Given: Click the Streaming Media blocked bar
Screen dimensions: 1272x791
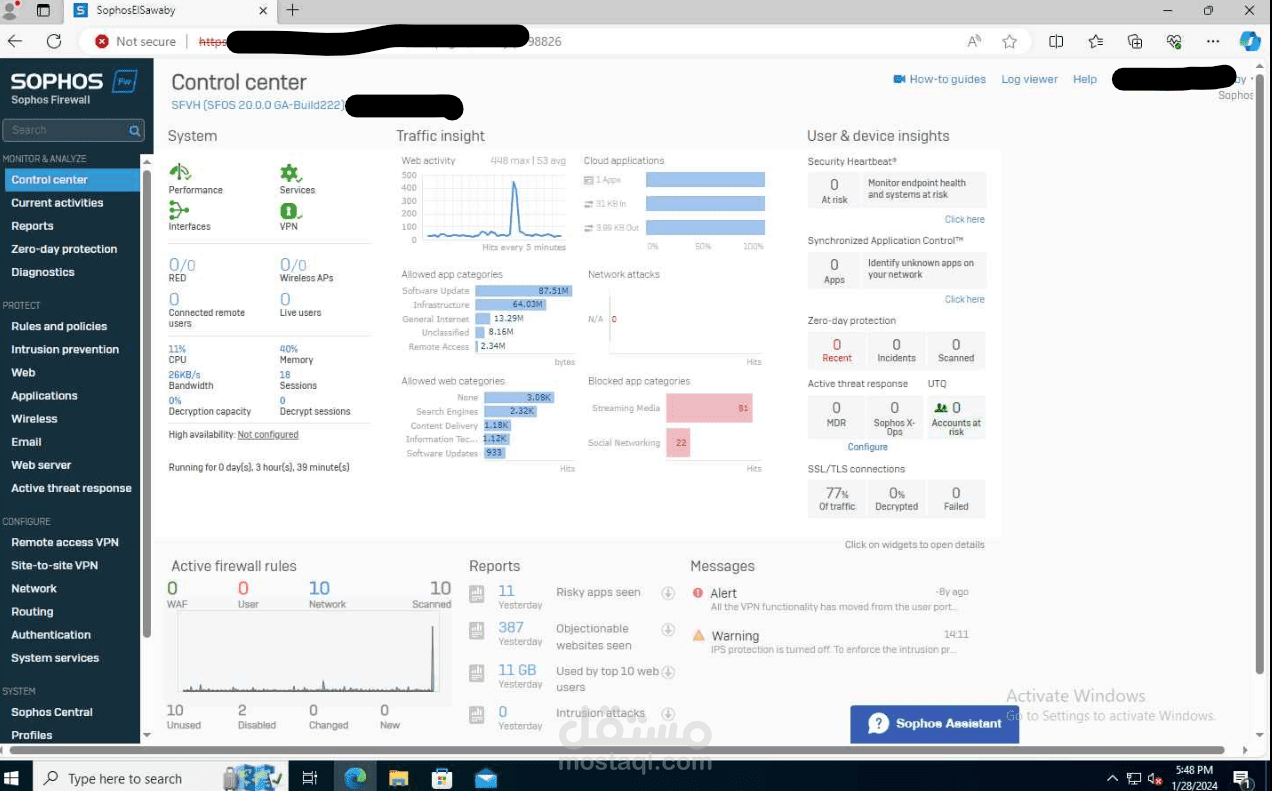Looking at the screenshot, I should coord(709,408).
